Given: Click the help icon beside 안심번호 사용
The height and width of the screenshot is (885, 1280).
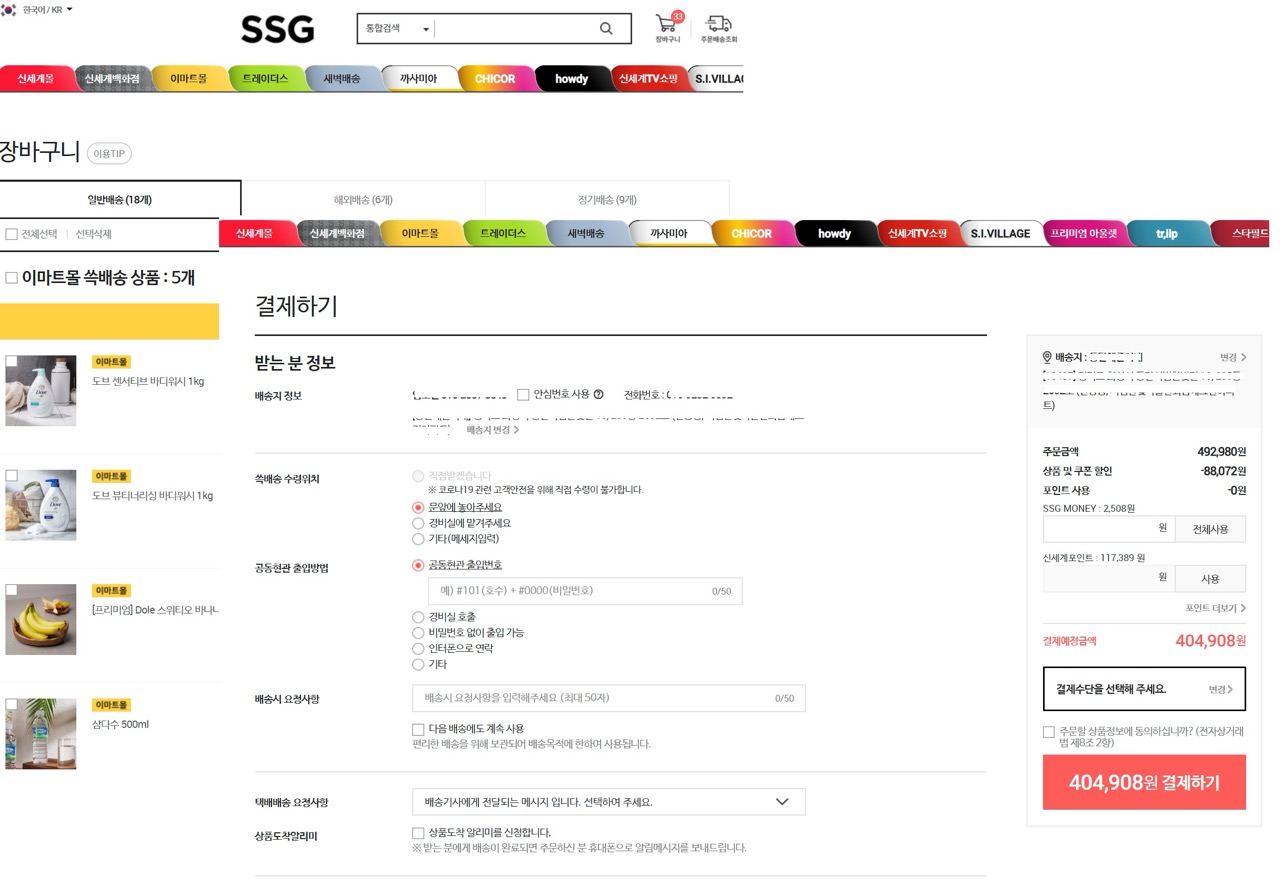Looking at the screenshot, I should coord(599,395).
